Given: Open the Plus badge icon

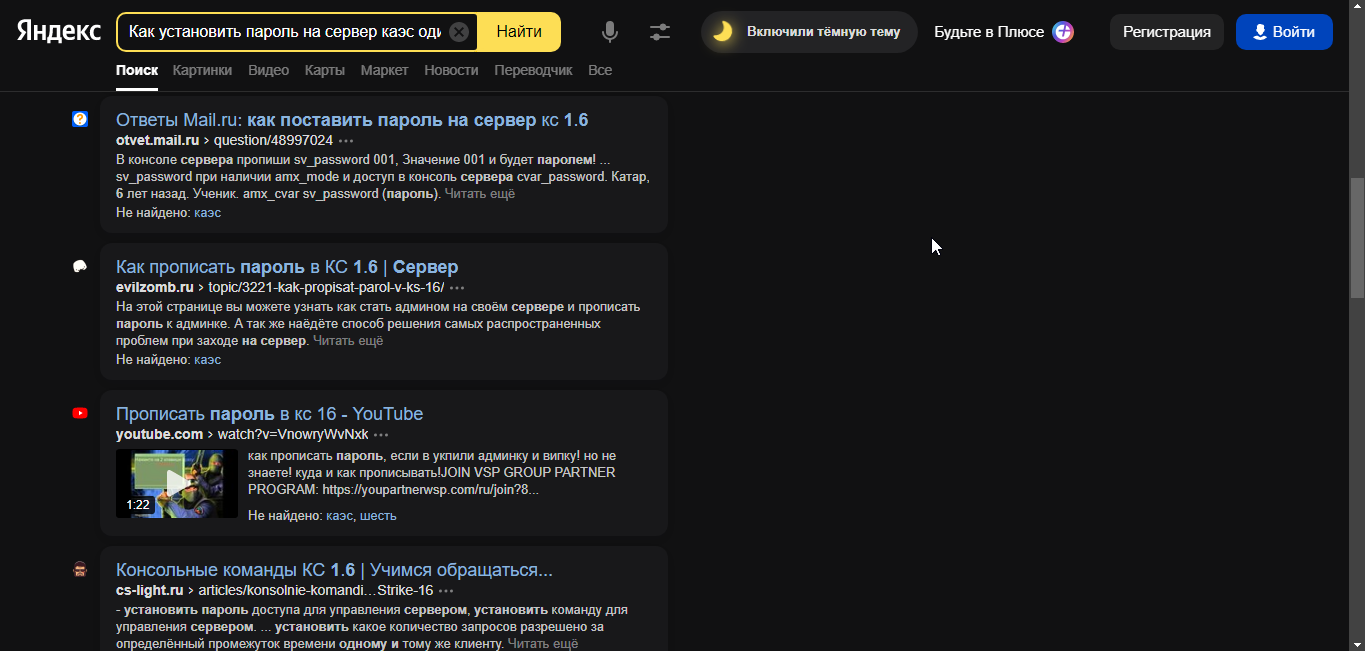Looking at the screenshot, I should pos(1063,32).
